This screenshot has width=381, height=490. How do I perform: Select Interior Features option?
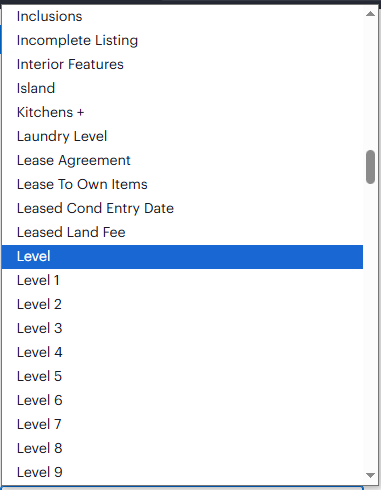182,64
